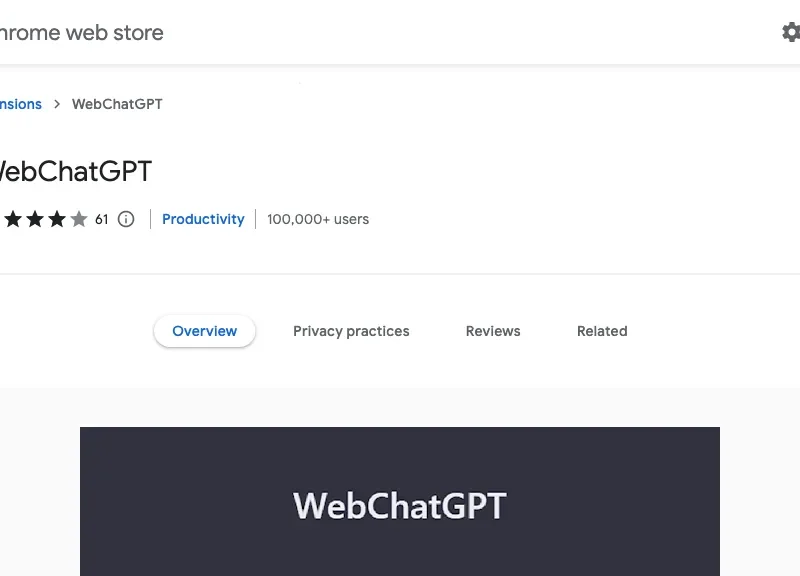Open the Productivity category link

(203, 219)
